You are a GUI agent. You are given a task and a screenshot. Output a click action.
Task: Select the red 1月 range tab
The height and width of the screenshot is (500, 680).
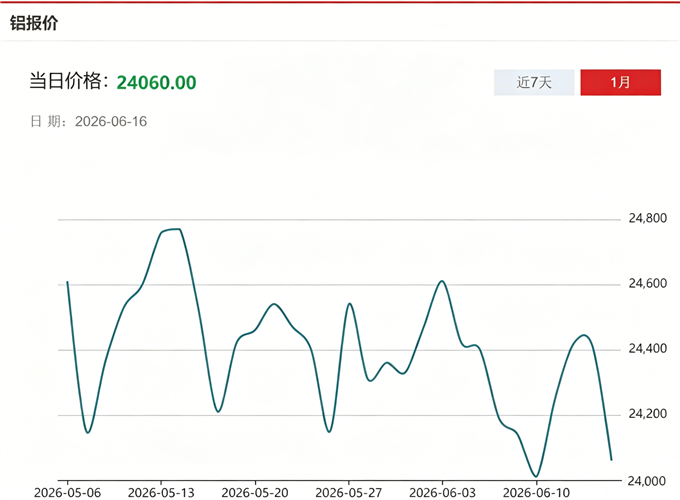point(621,82)
